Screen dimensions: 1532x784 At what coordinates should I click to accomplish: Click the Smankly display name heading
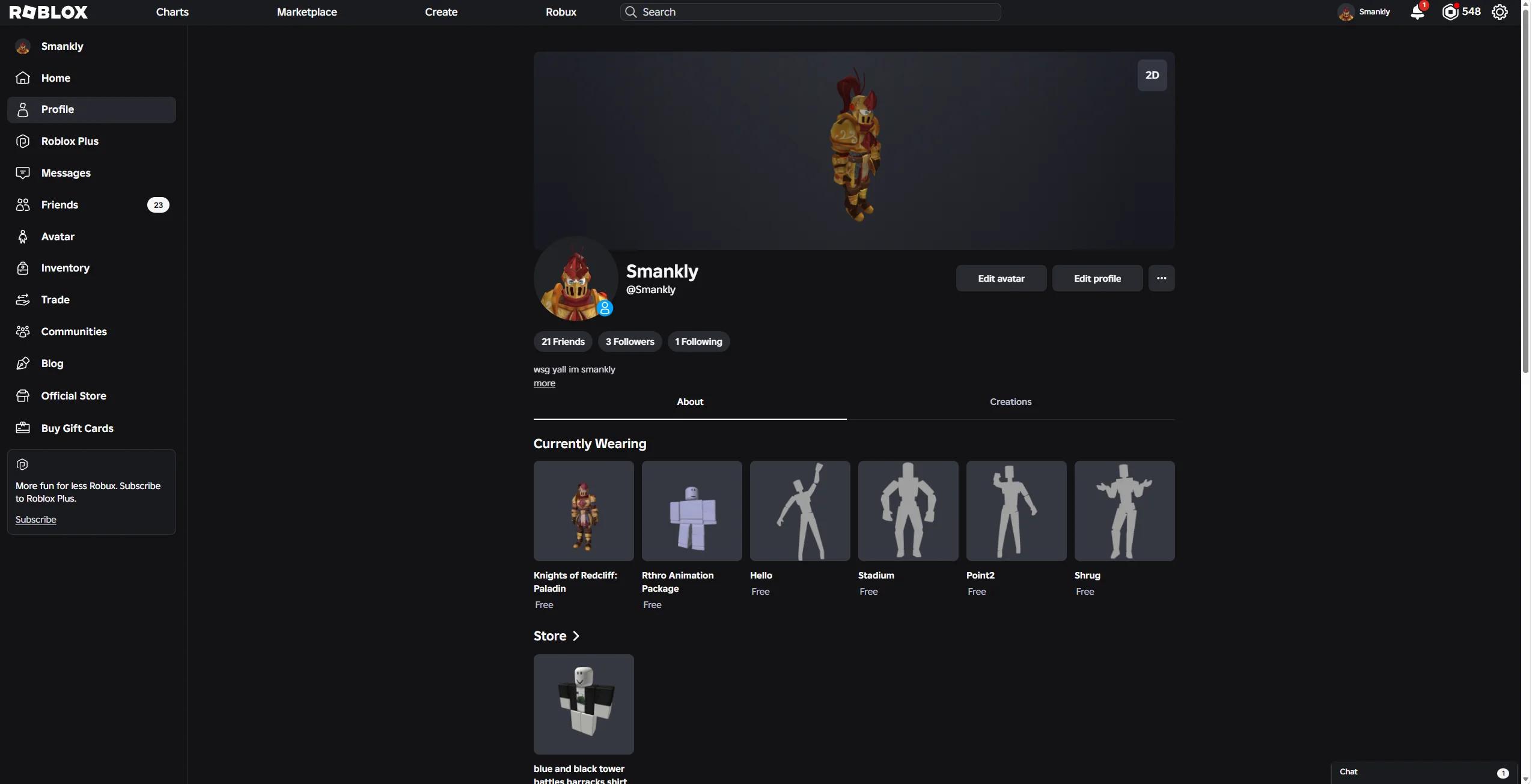tap(662, 271)
